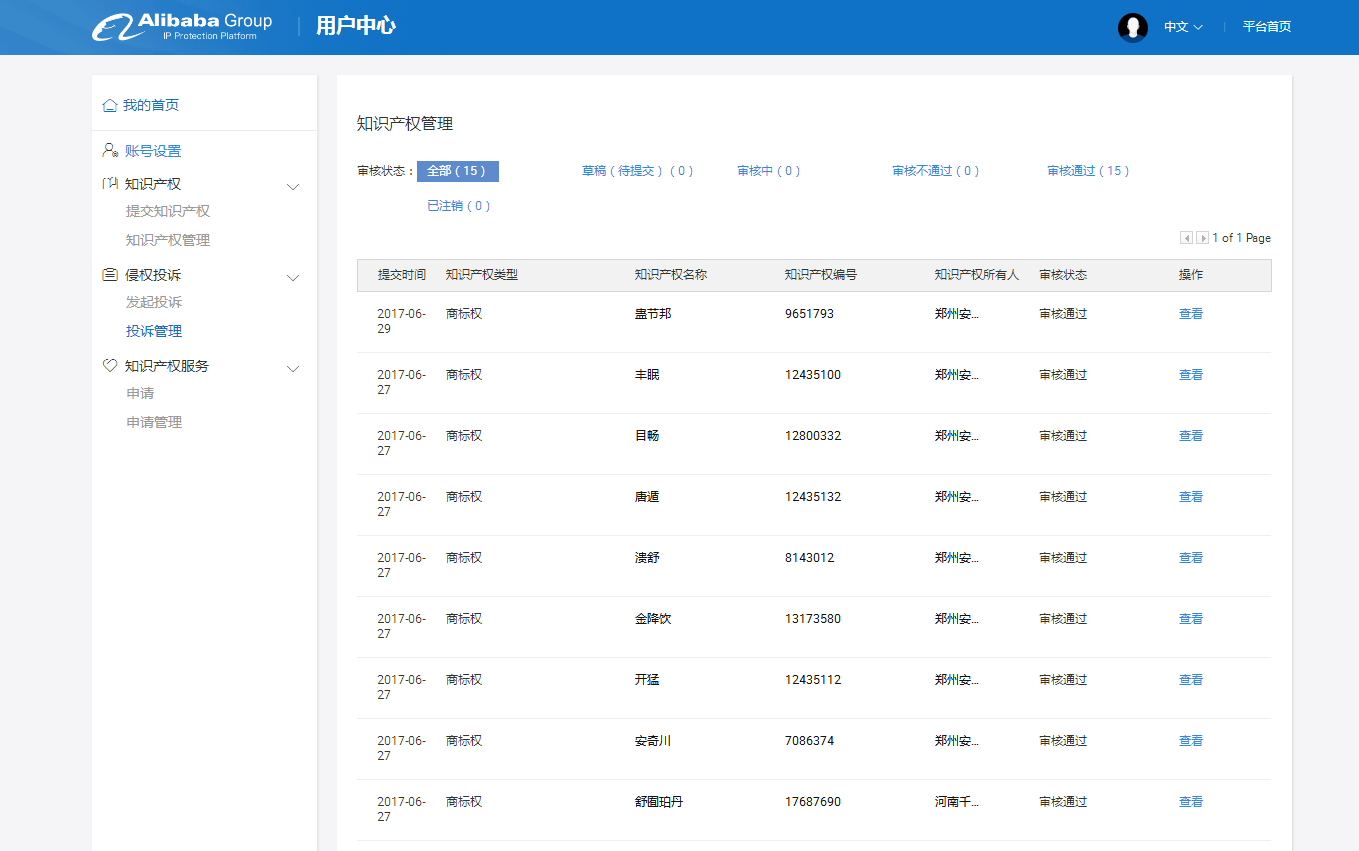The height and width of the screenshot is (851, 1359).
Task: Click trademark number 12435100
Action: coord(813,375)
